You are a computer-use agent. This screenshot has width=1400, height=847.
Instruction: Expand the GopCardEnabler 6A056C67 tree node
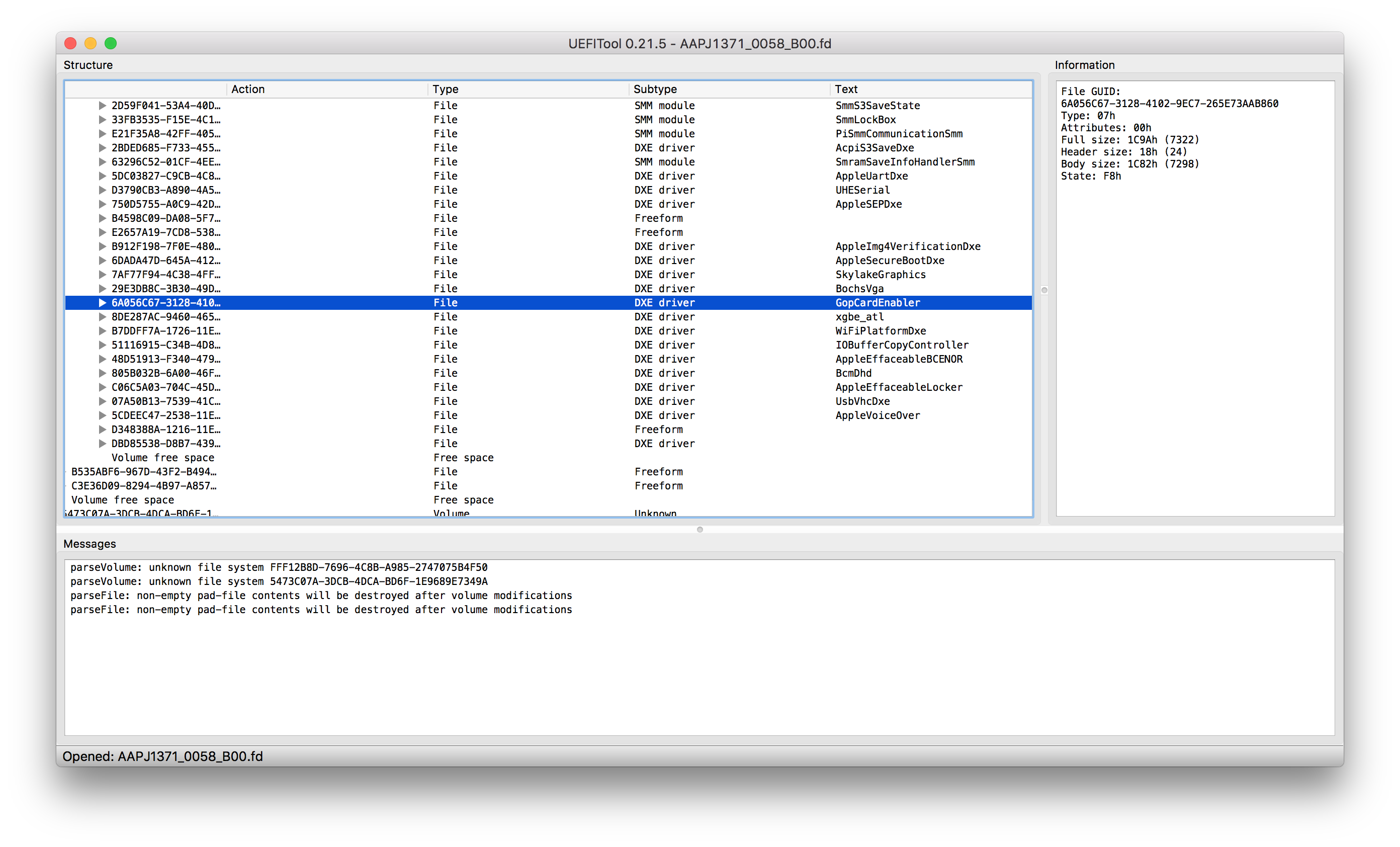102,303
